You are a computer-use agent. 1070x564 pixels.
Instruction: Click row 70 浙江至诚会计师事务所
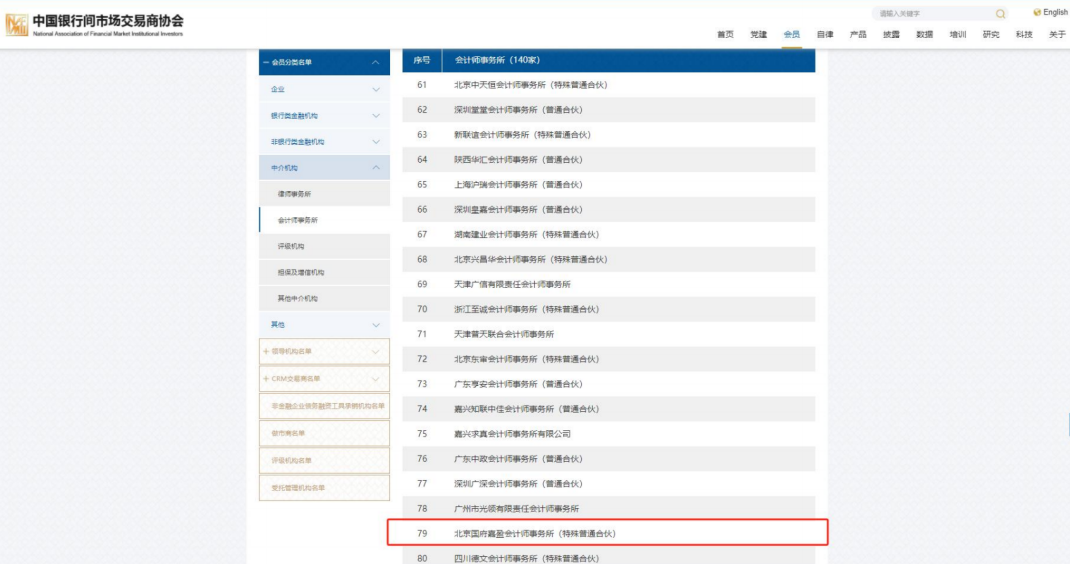[x=609, y=309]
